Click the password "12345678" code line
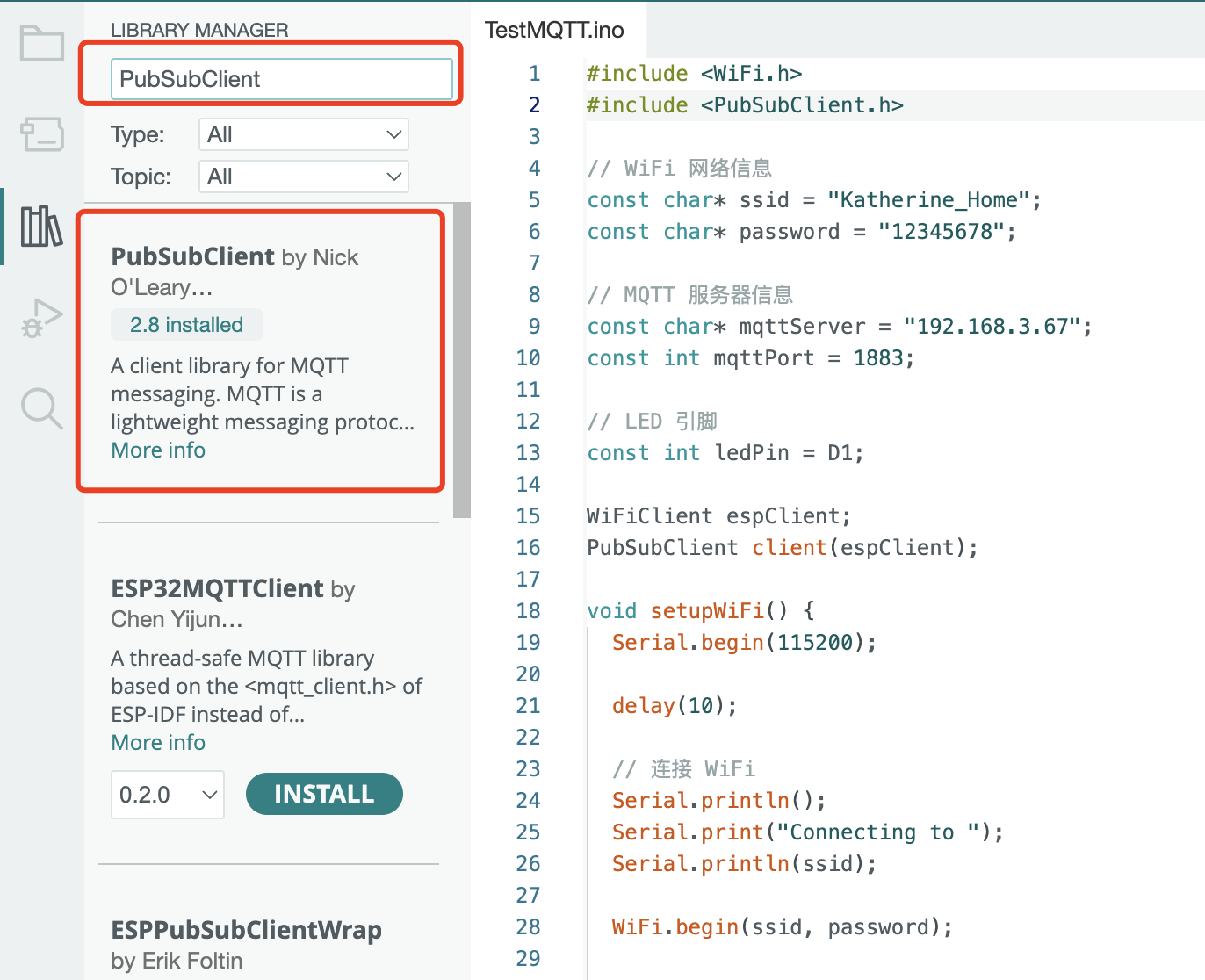Image resolution: width=1205 pixels, height=980 pixels. click(801, 232)
